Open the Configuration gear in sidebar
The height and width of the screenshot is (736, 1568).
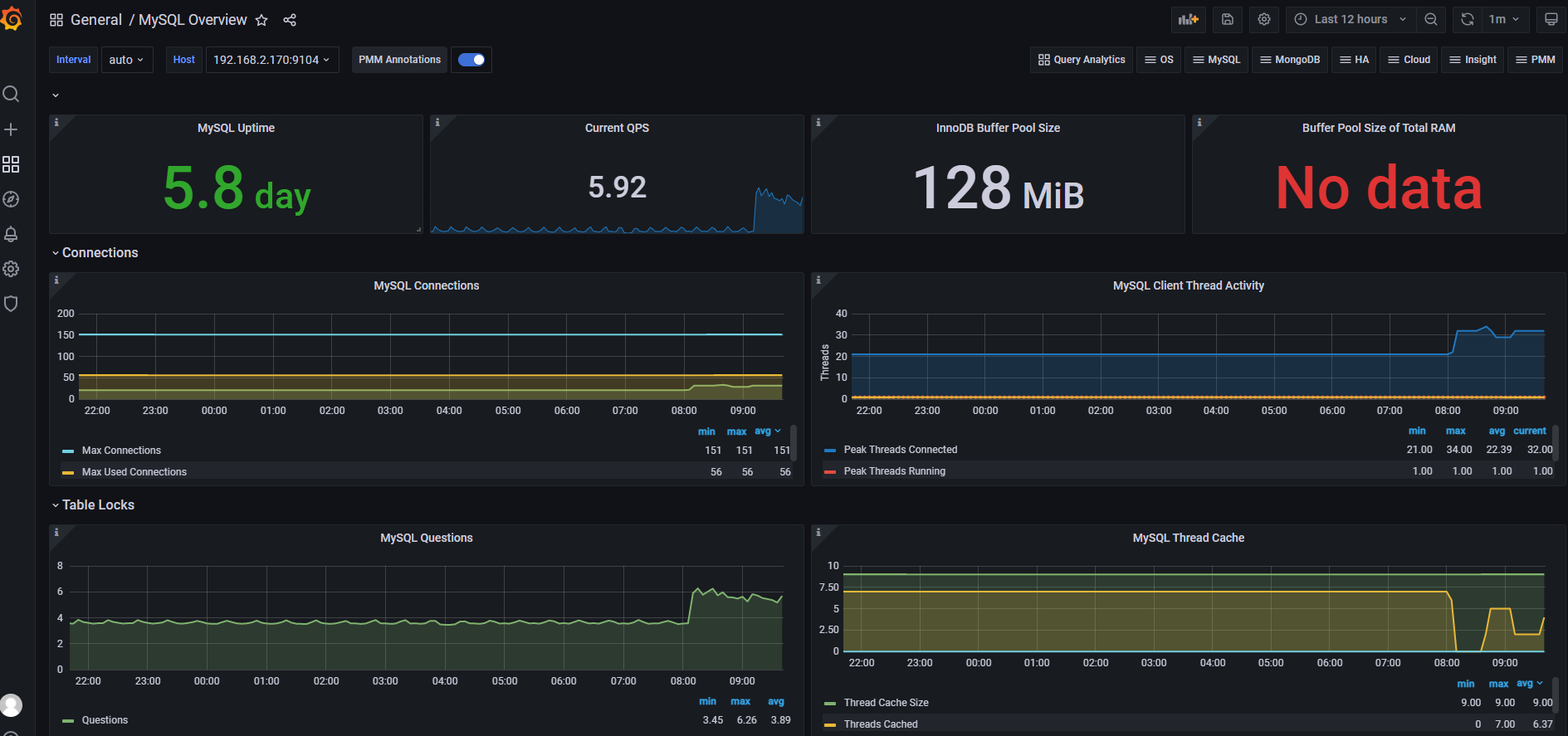pos(11,269)
